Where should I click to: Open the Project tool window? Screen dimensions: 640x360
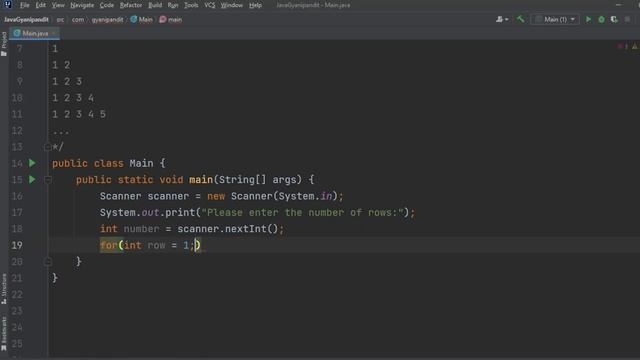(x=4, y=44)
